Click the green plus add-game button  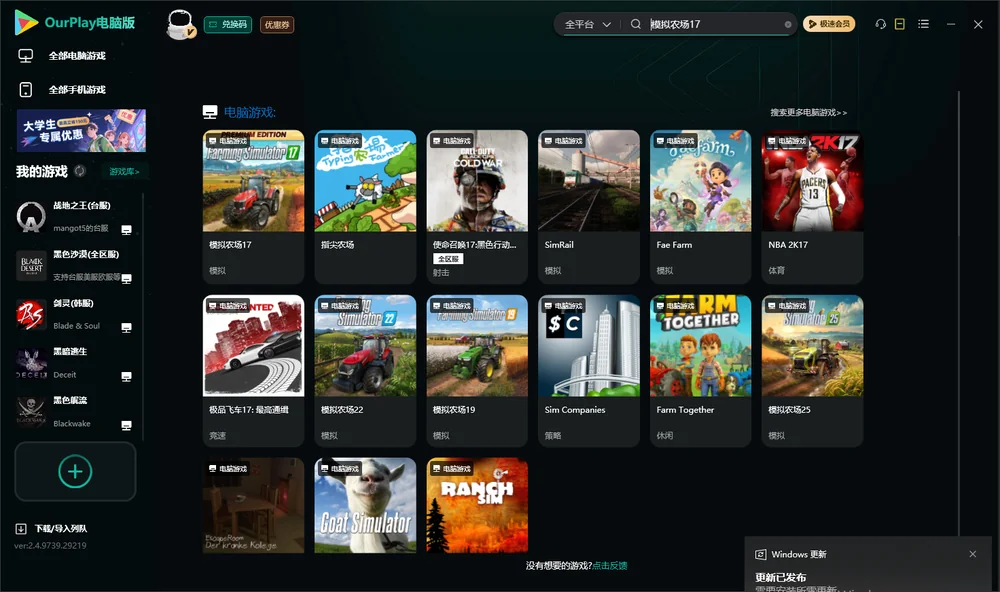coord(75,471)
